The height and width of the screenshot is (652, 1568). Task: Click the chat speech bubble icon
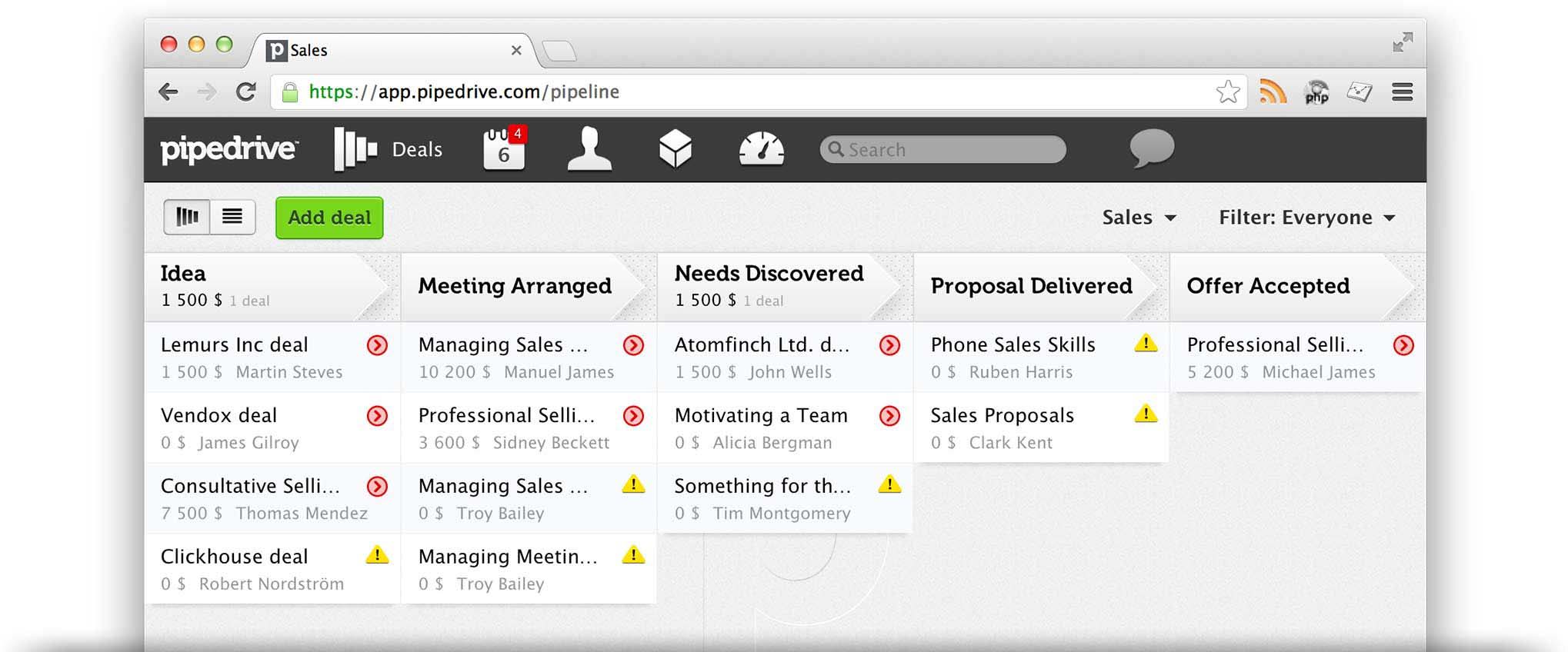(x=1151, y=148)
